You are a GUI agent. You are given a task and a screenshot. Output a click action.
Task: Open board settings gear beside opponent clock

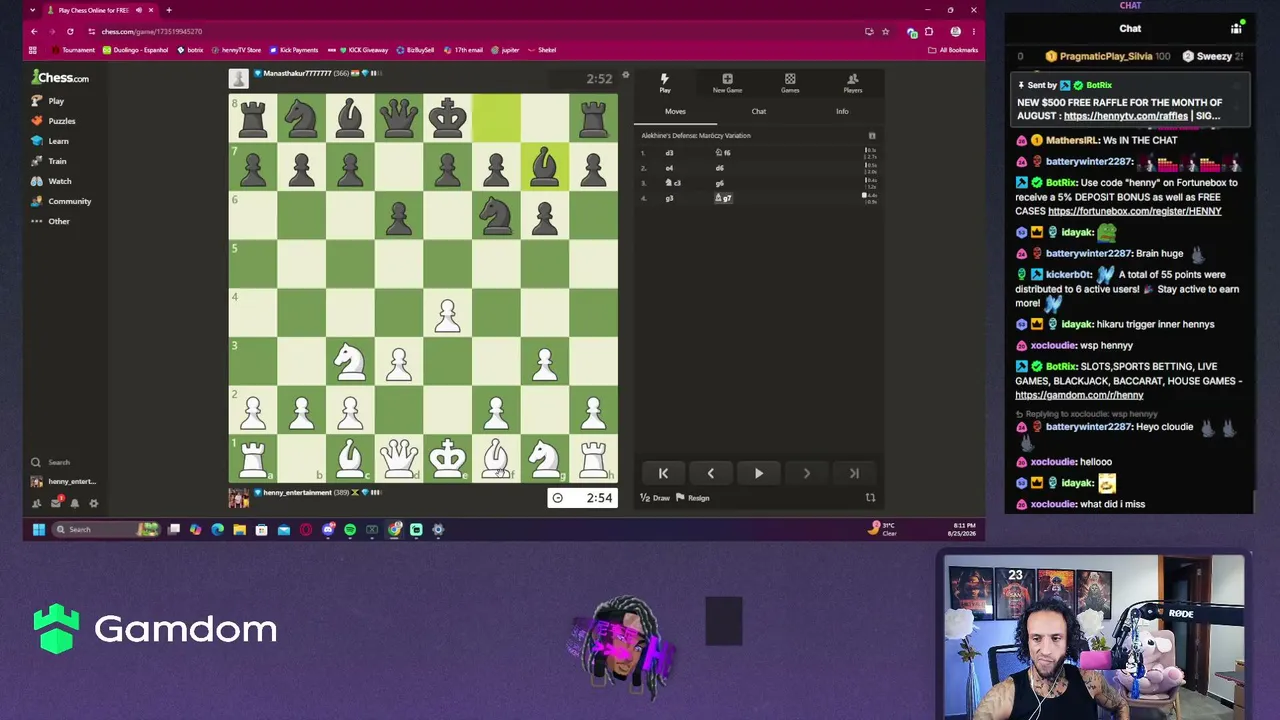click(x=626, y=75)
